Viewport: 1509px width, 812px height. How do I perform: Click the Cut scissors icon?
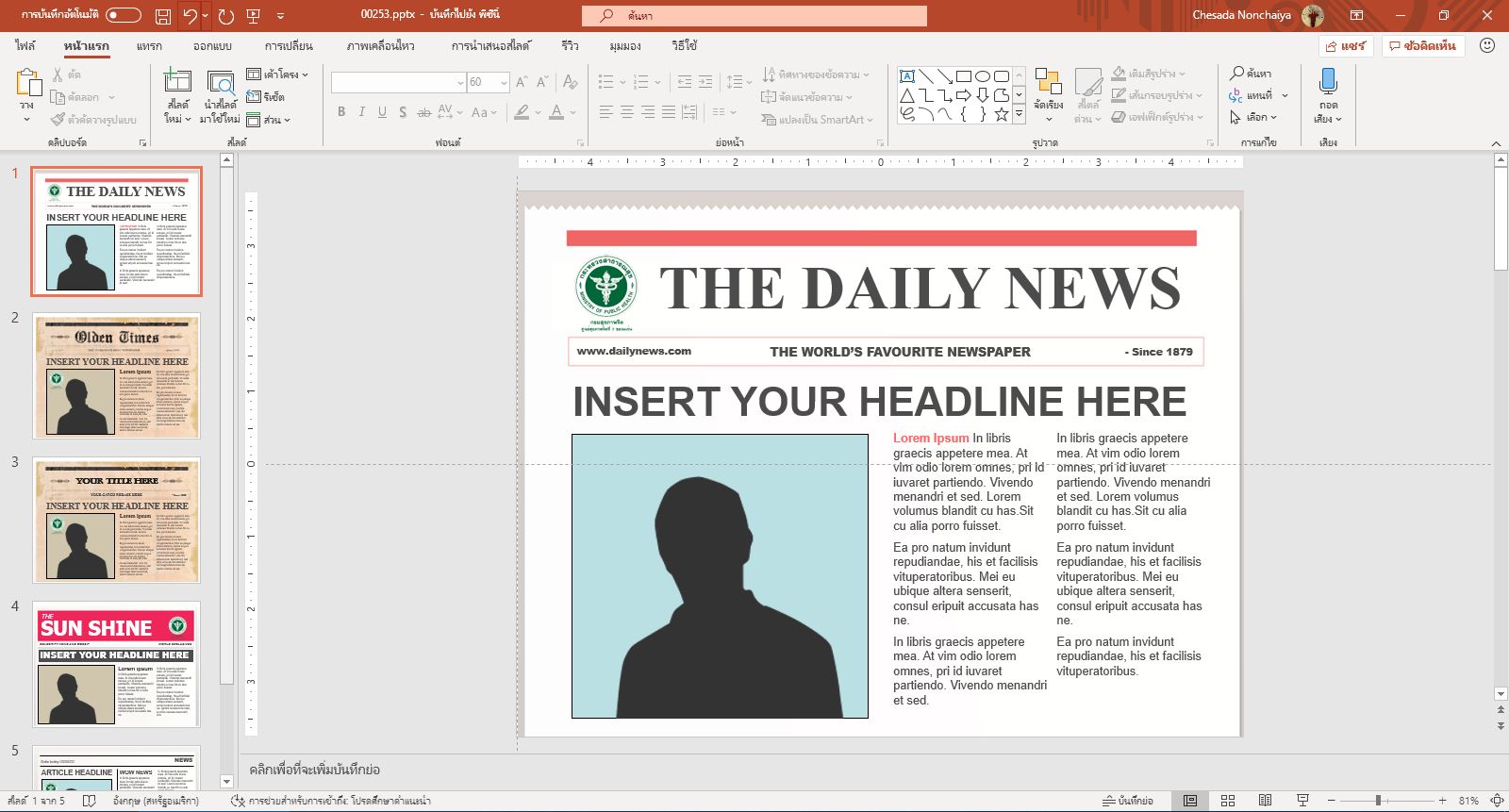tap(58, 75)
